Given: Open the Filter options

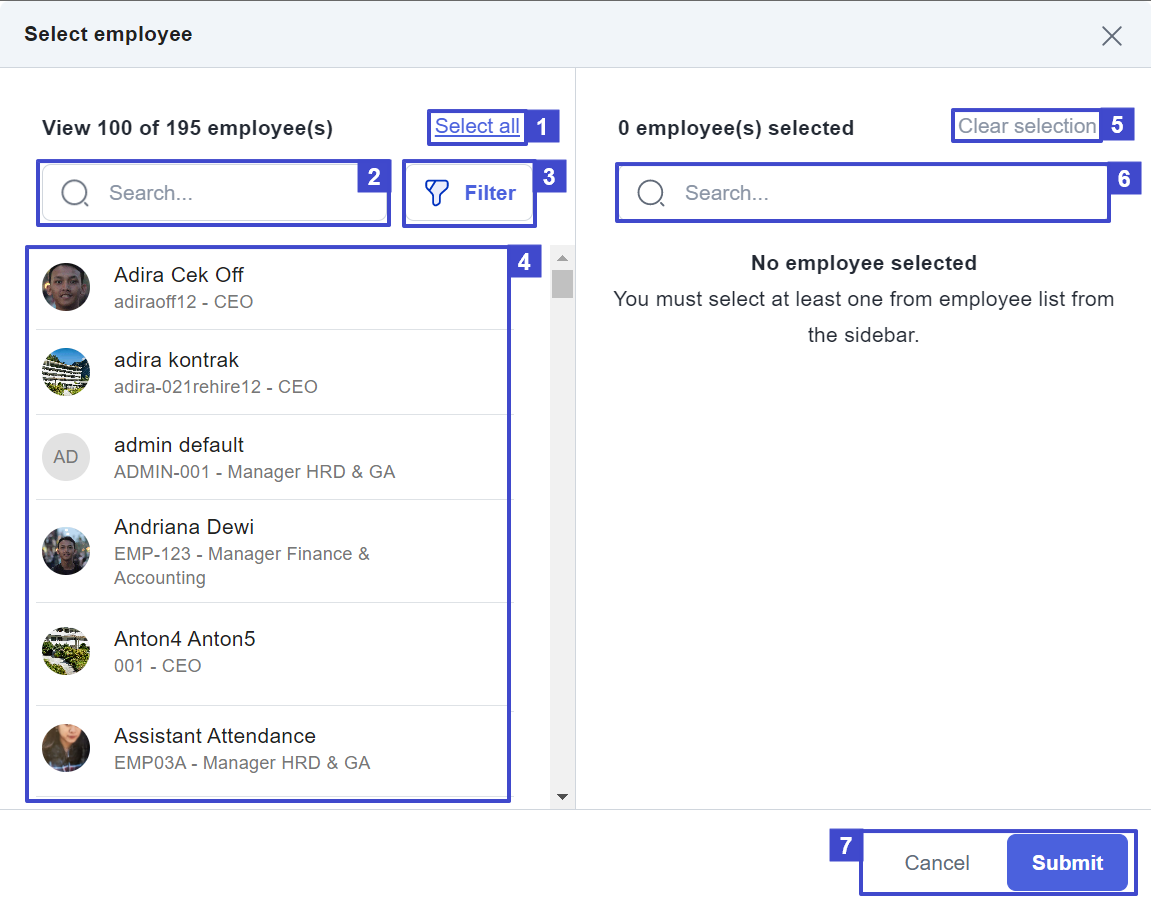Looking at the screenshot, I should click(469, 192).
